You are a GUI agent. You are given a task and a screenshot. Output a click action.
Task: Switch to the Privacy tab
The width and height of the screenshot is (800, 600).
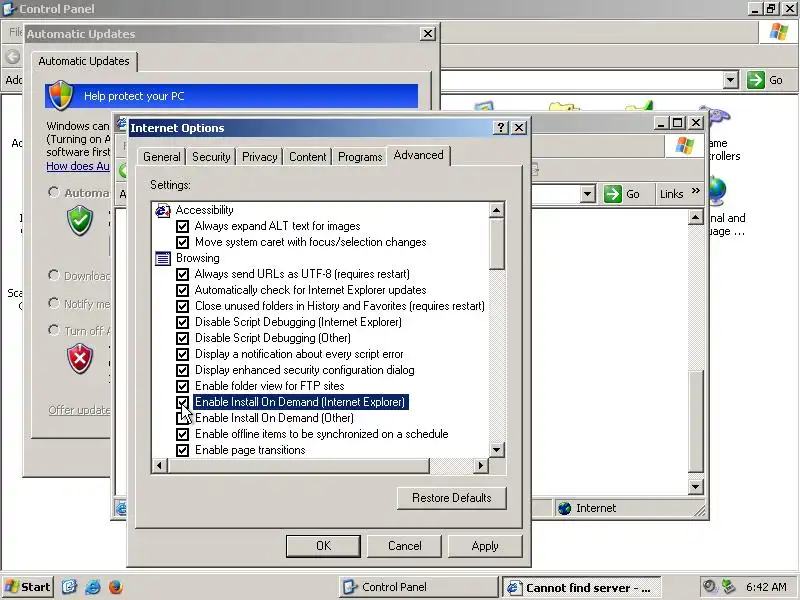[x=260, y=157]
